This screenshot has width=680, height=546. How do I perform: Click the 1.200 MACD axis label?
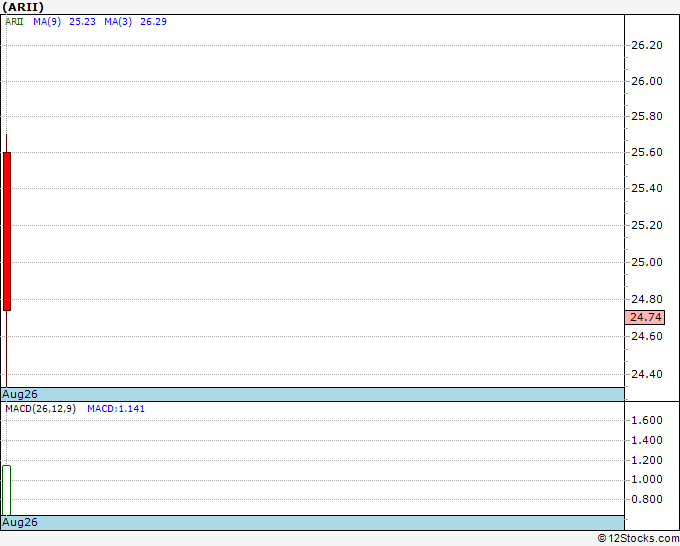pyautogui.click(x=647, y=460)
